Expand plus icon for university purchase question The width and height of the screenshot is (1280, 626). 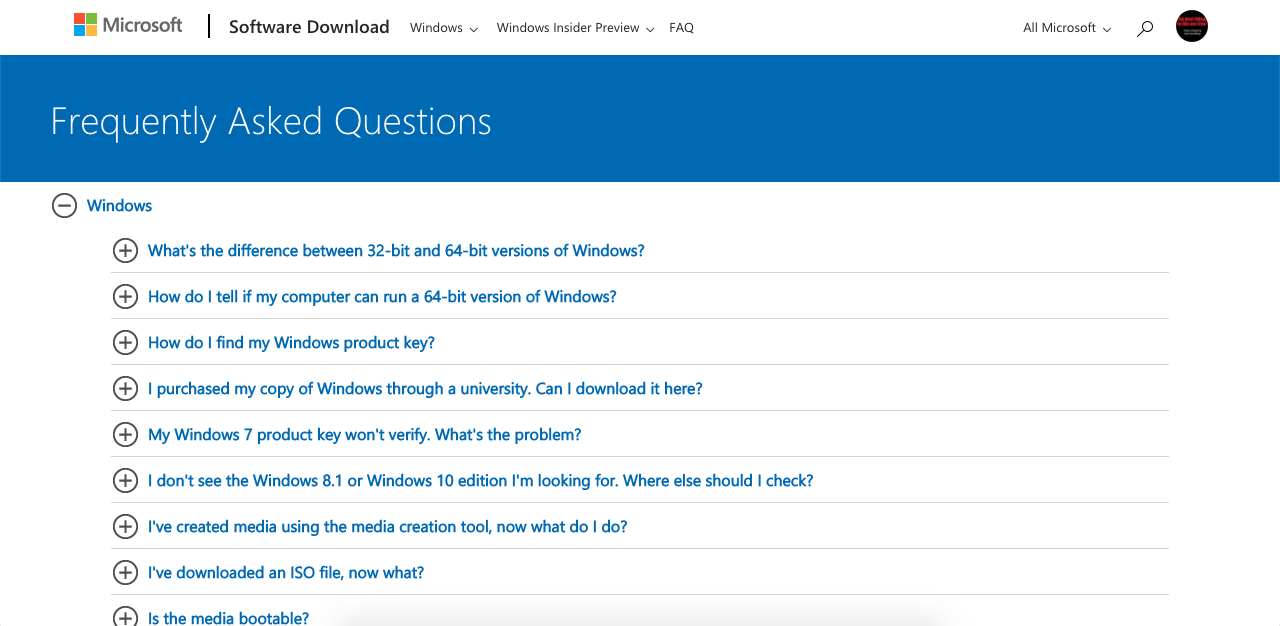(x=125, y=389)
